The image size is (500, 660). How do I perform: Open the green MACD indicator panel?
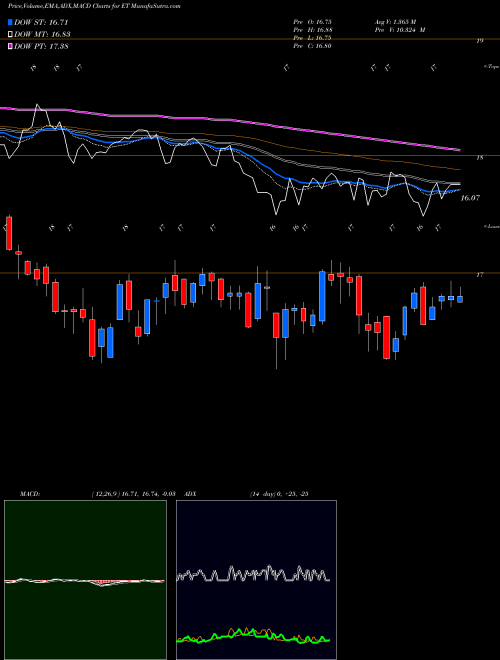click(85, 580)
